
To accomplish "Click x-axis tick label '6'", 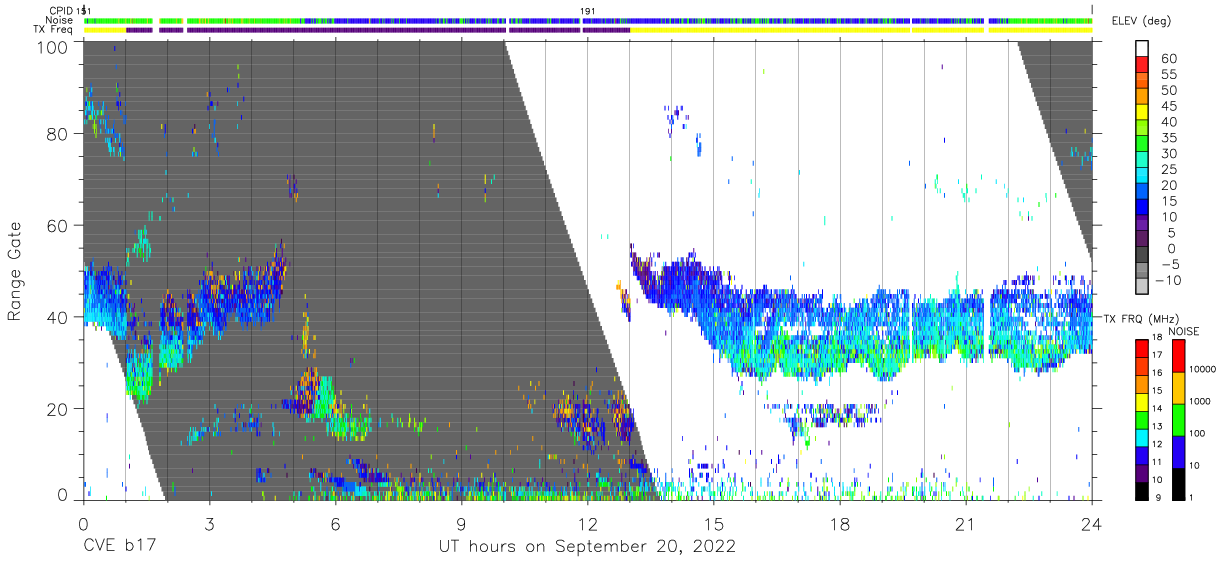I will tap(335, 524).
